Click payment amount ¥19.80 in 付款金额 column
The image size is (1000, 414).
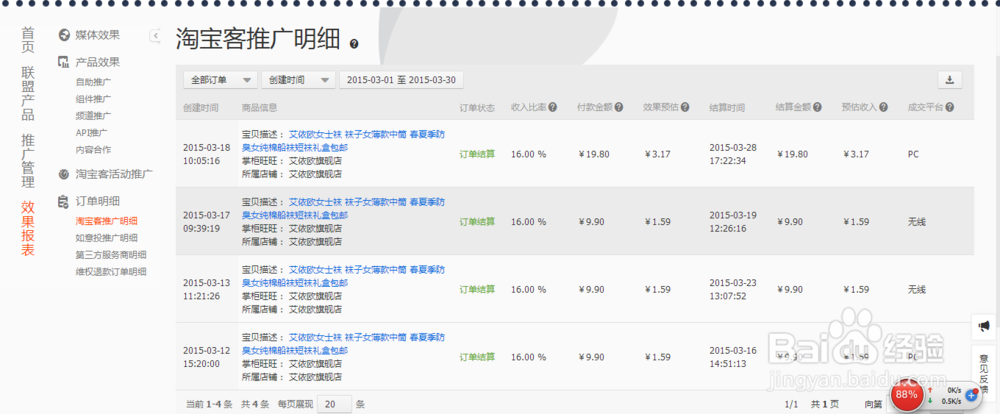(x=594, y=154)
